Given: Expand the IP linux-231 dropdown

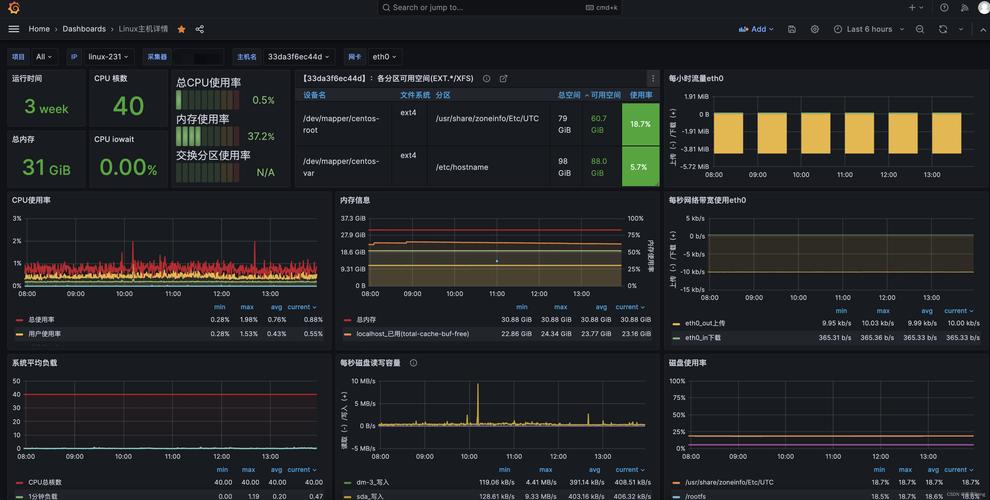Looking at the screenshot, I should [110, 57].
